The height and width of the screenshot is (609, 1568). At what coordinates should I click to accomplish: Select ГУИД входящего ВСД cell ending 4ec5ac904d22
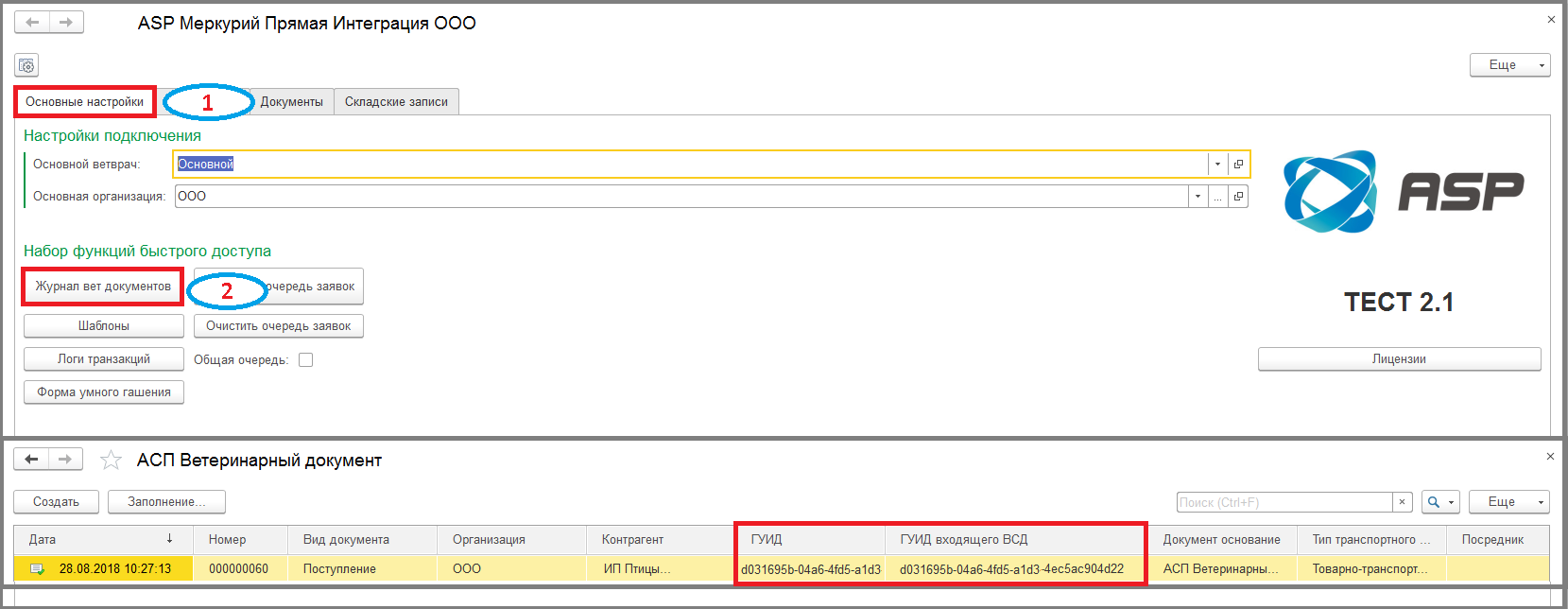1016,568
